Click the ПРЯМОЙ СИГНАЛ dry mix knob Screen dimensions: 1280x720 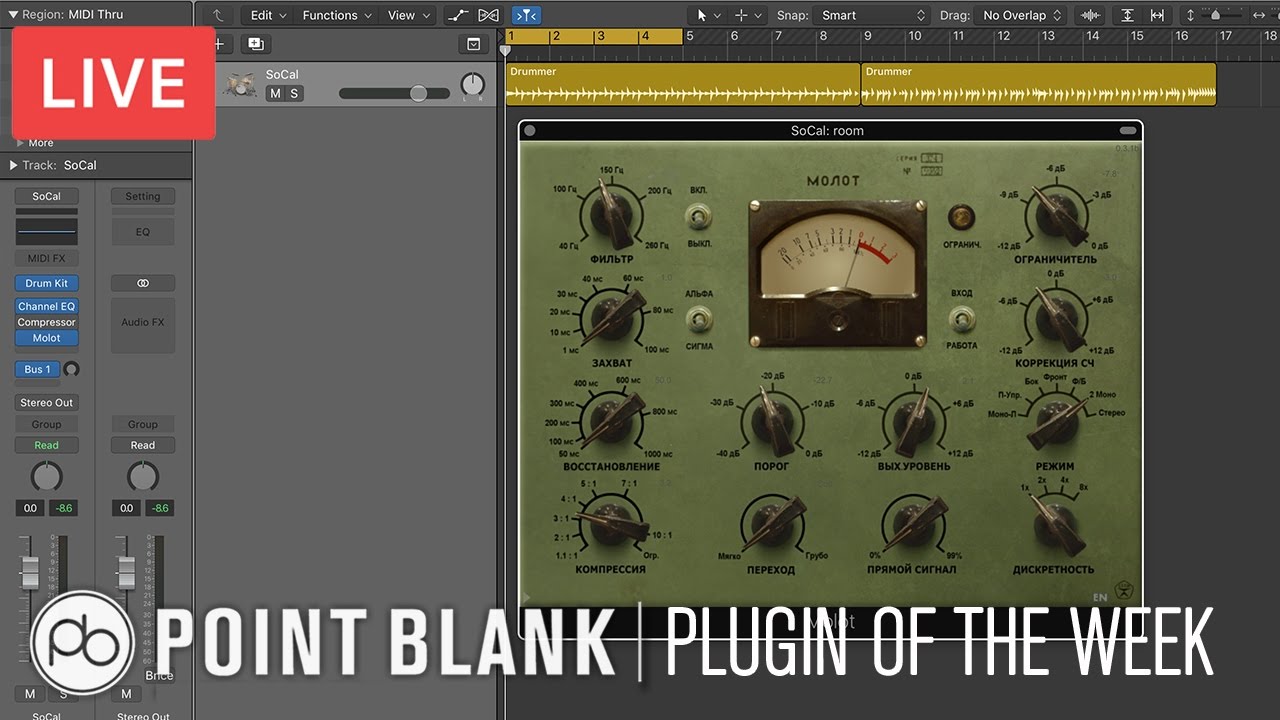click(912, 524)
